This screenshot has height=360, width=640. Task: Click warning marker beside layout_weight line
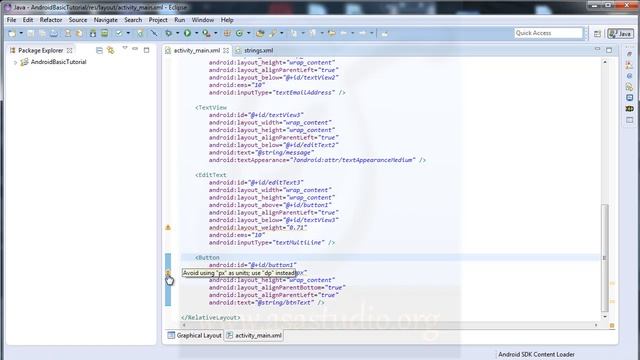[x=168, y=227]
